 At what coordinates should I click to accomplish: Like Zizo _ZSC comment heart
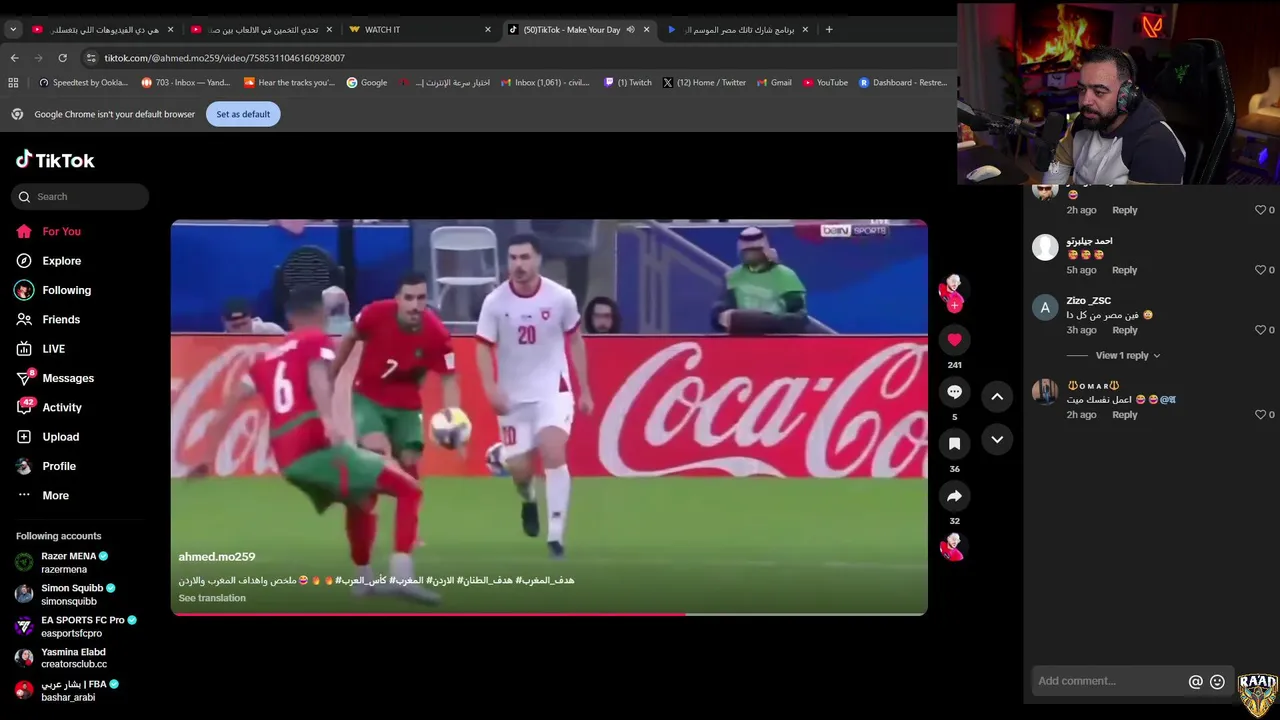(x=1261, y=330)
